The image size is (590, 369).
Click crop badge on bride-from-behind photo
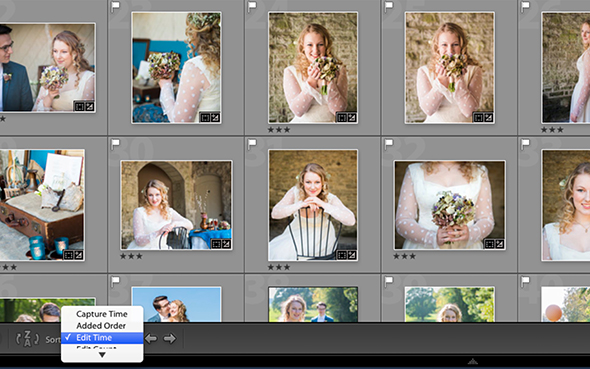tap(205, 118)
